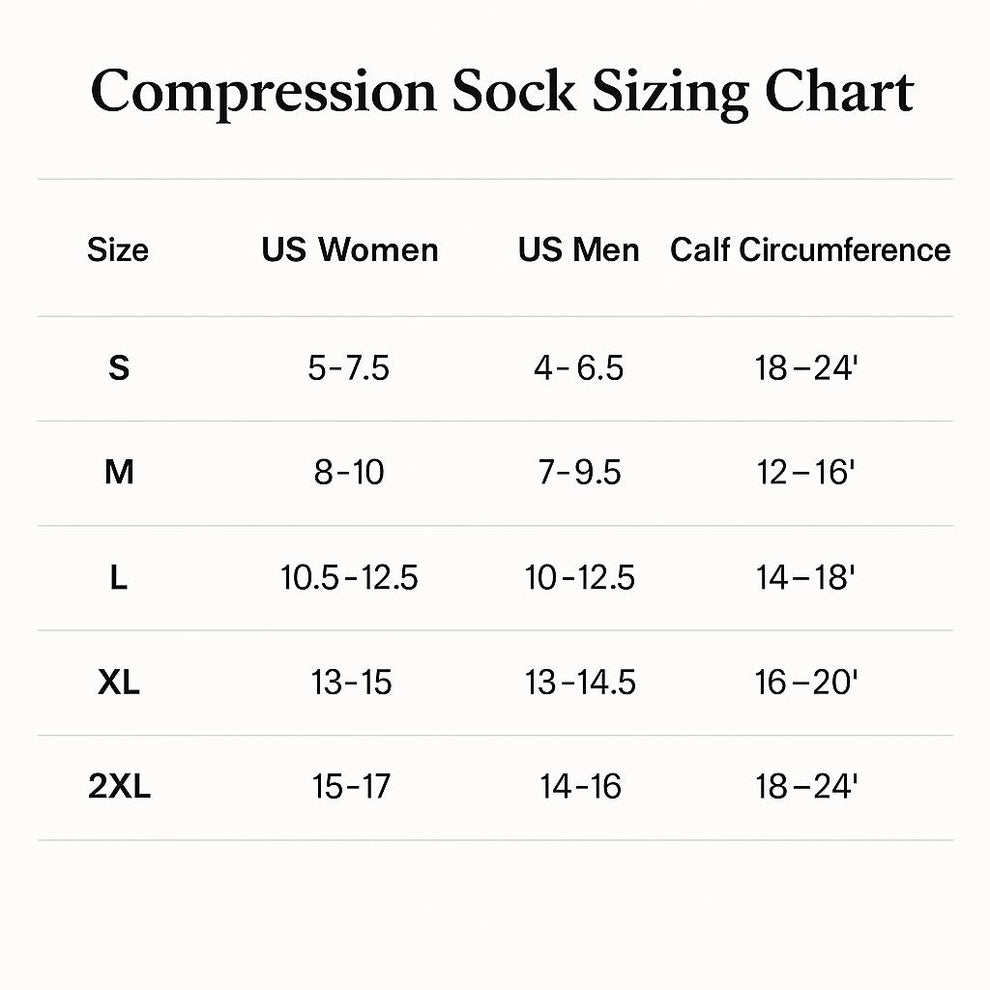The height and width of the screenshot is (990, 990).
Task: Click the S size row label
Action: [x=118, y=369]
